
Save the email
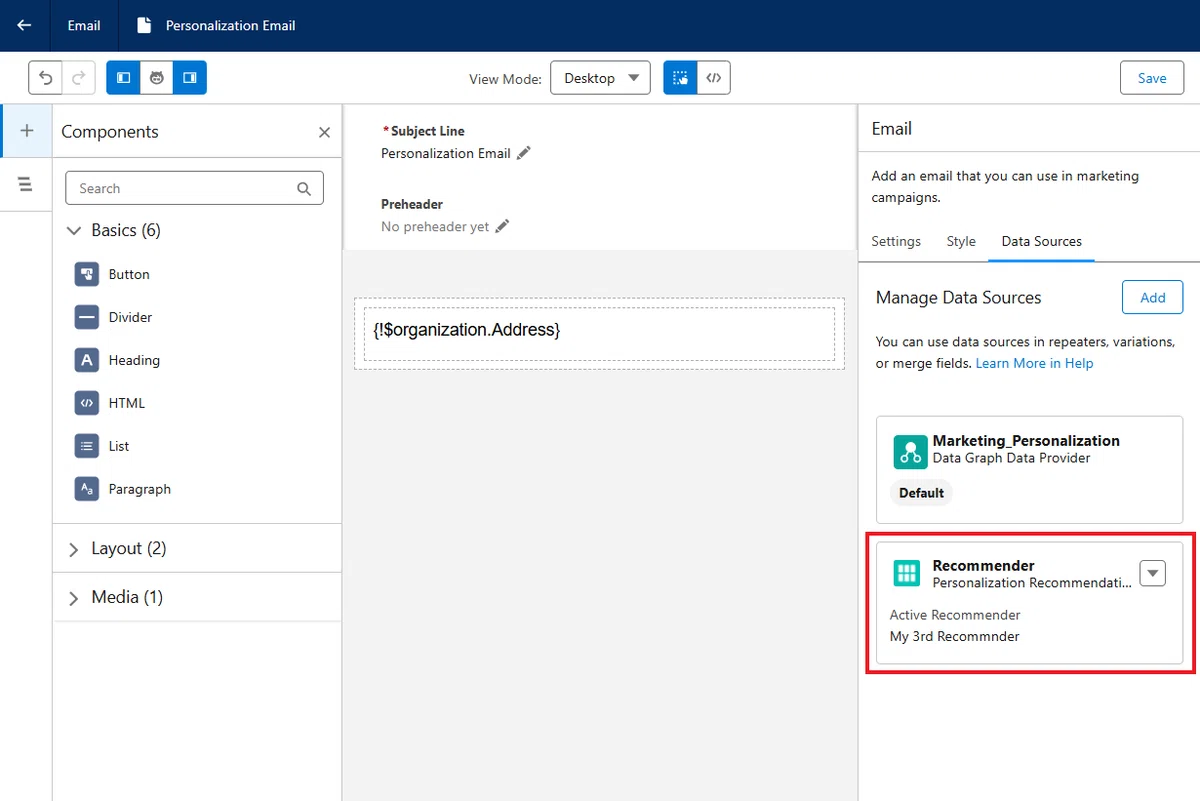[x=1152, y=78]
